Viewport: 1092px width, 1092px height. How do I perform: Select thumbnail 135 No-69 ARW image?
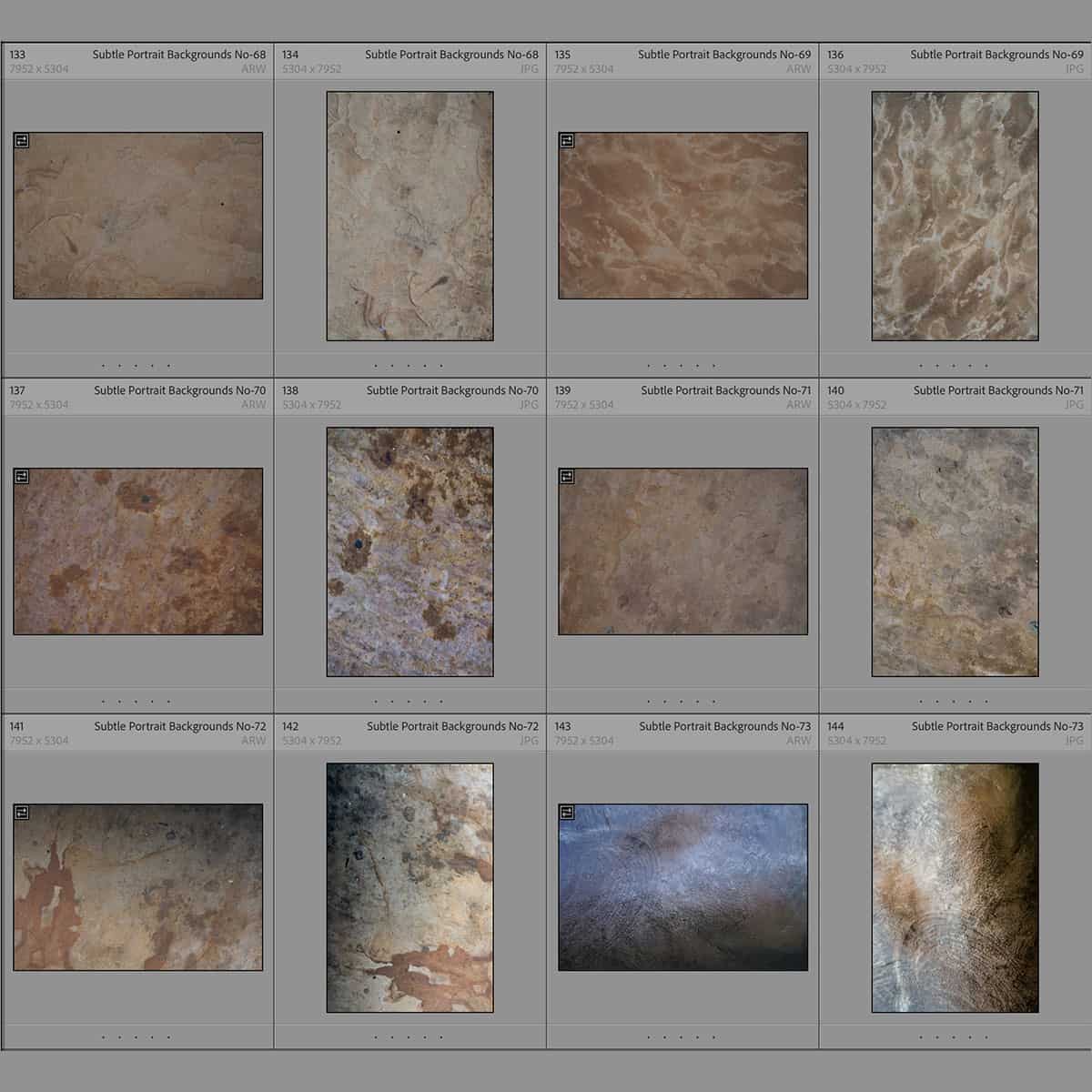[x=683, y=216]
